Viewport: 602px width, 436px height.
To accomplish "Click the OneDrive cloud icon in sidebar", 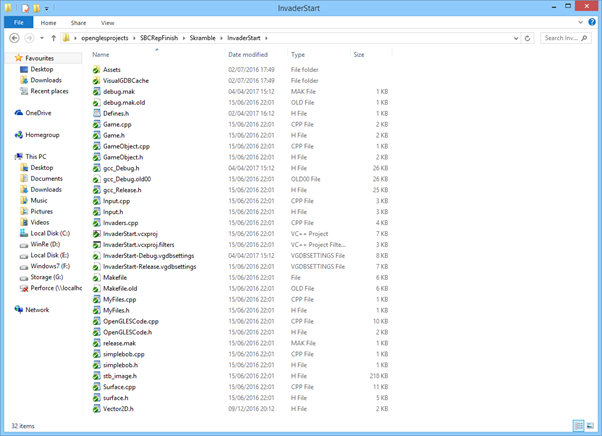I will click(x=18, y=113).
